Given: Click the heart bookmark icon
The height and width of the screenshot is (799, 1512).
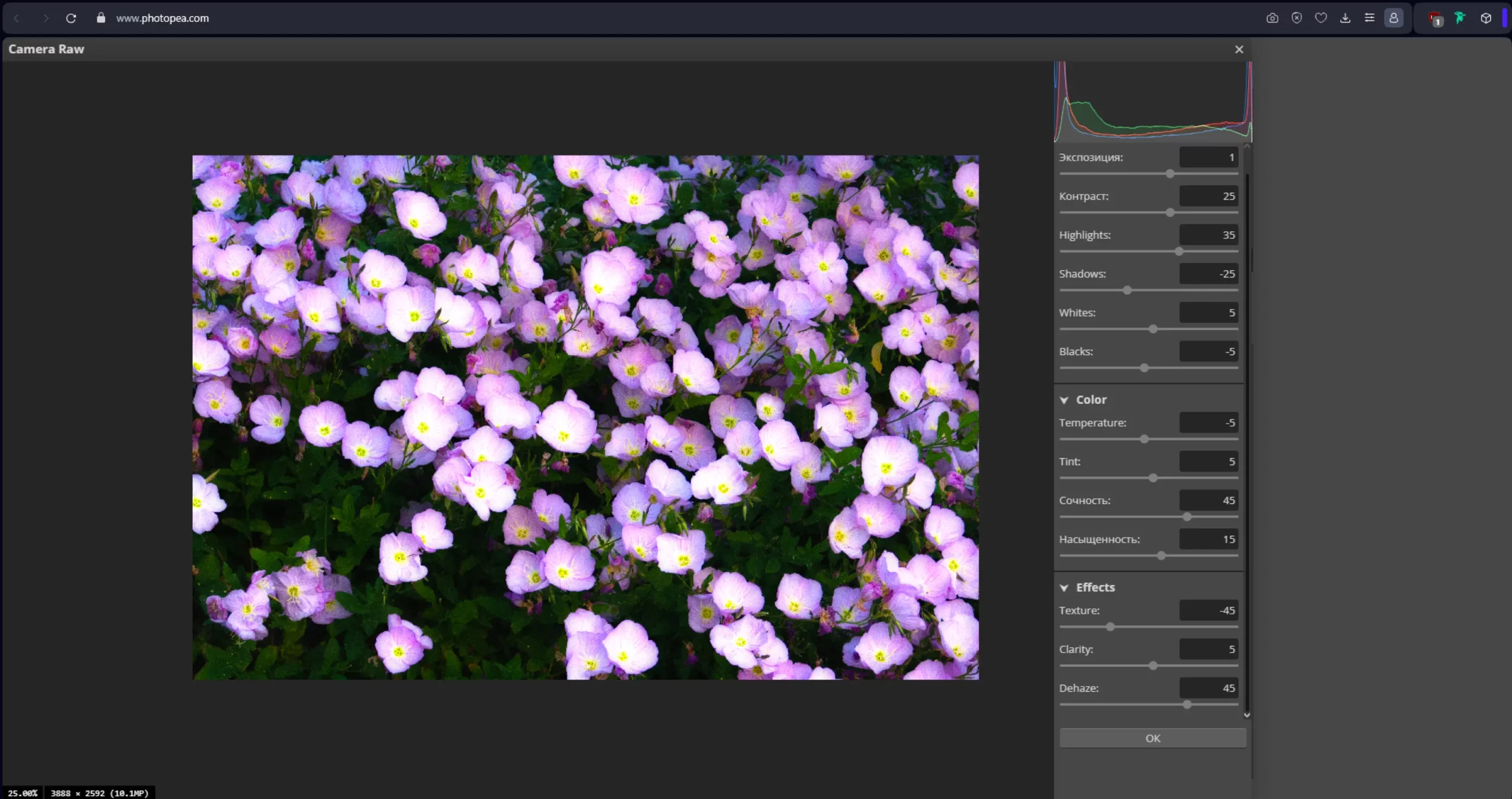Looking at the screenshot, I should [1321, 18].
